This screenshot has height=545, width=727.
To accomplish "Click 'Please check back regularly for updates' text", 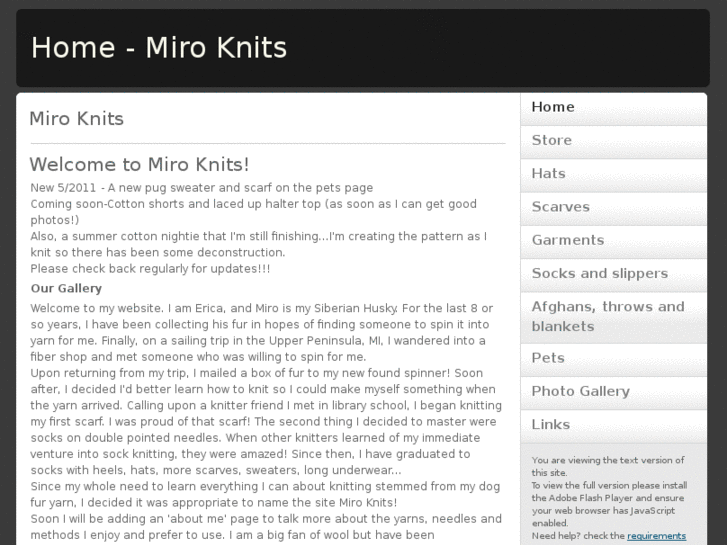I will pyautogui.click(x=150, y=268).
